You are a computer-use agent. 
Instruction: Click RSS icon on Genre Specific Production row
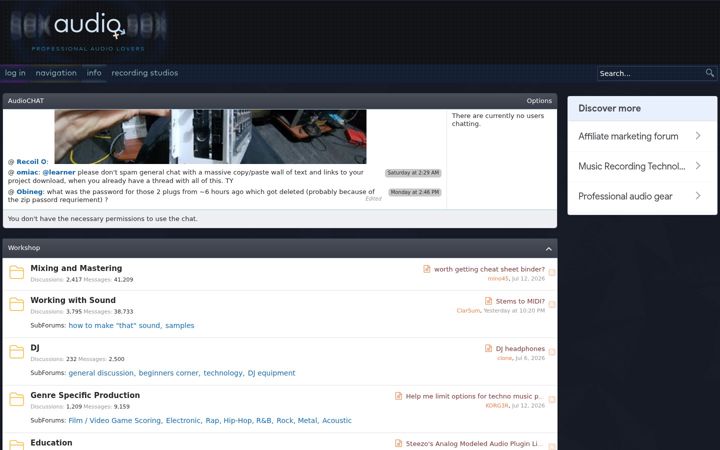[551, 399]
